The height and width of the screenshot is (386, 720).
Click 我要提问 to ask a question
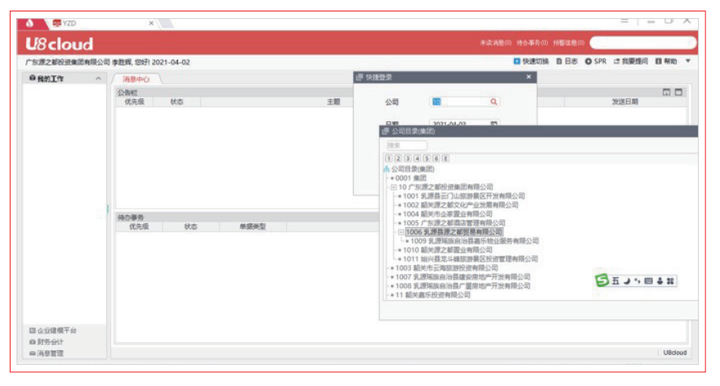[631, 61]
